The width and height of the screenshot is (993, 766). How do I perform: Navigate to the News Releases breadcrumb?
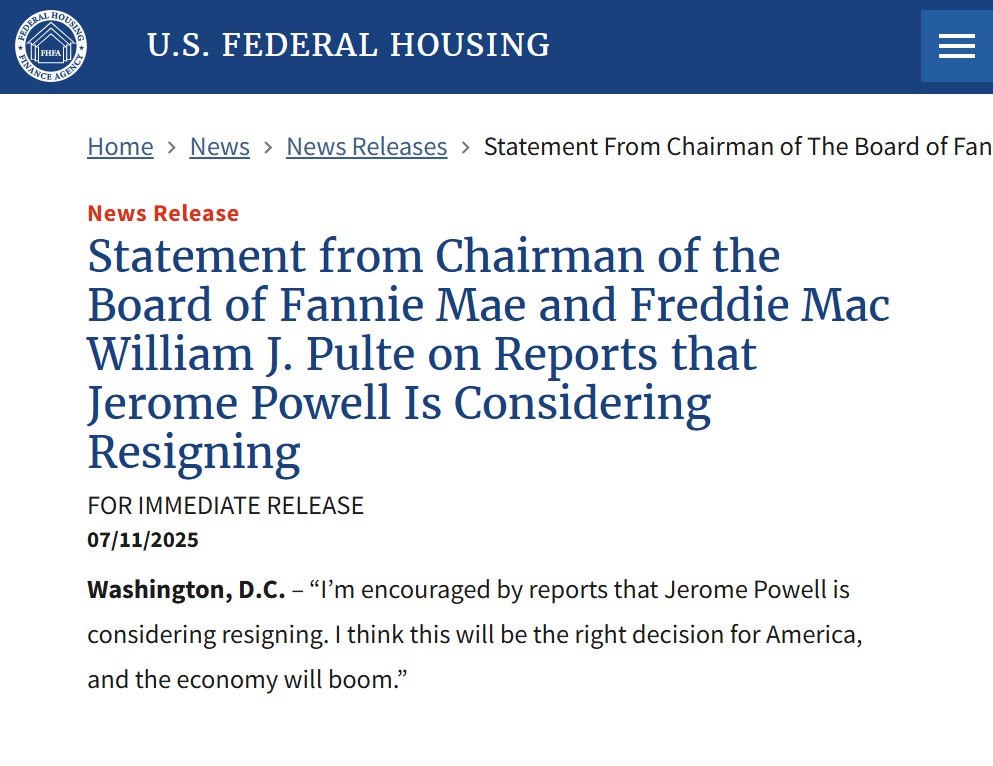coord(366,147)
